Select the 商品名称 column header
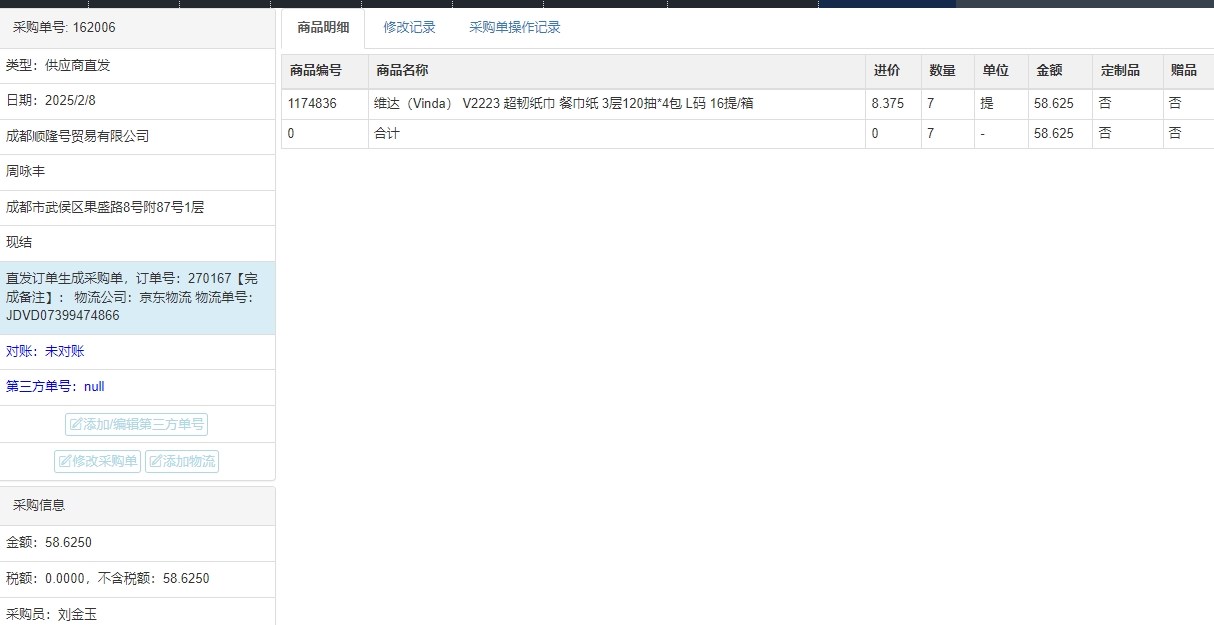 point(617,71)
